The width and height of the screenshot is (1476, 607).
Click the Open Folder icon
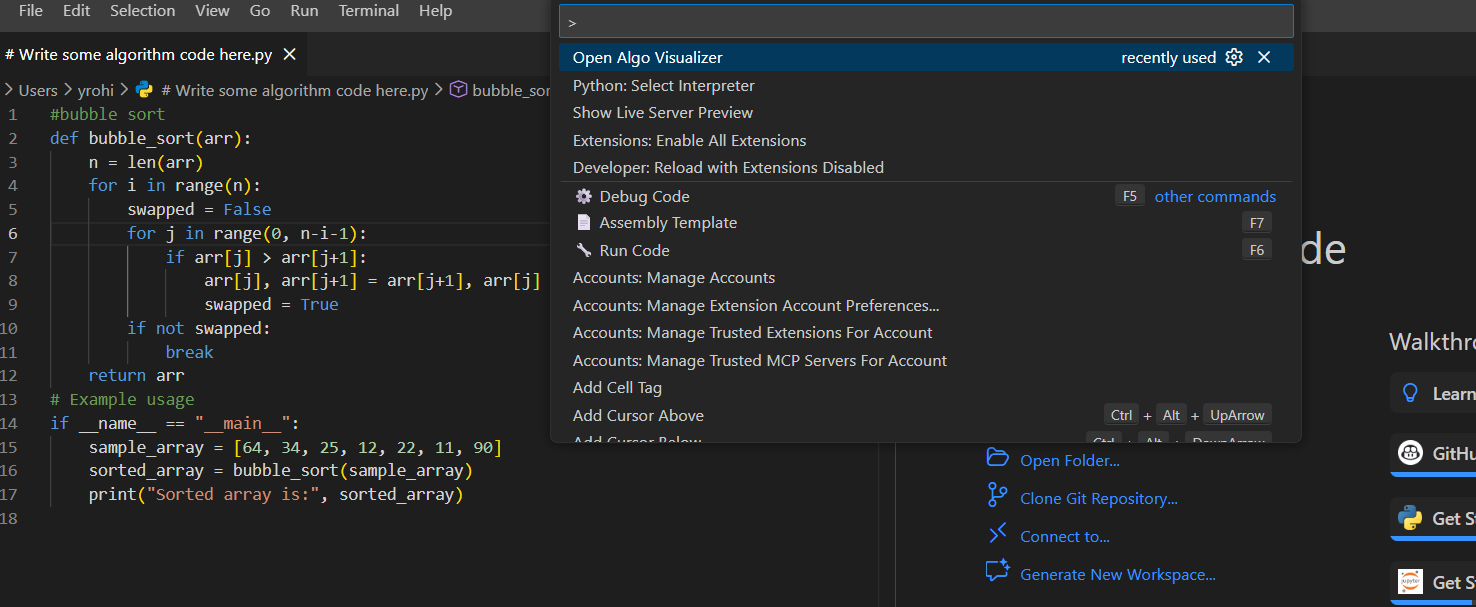coord(997,458)
